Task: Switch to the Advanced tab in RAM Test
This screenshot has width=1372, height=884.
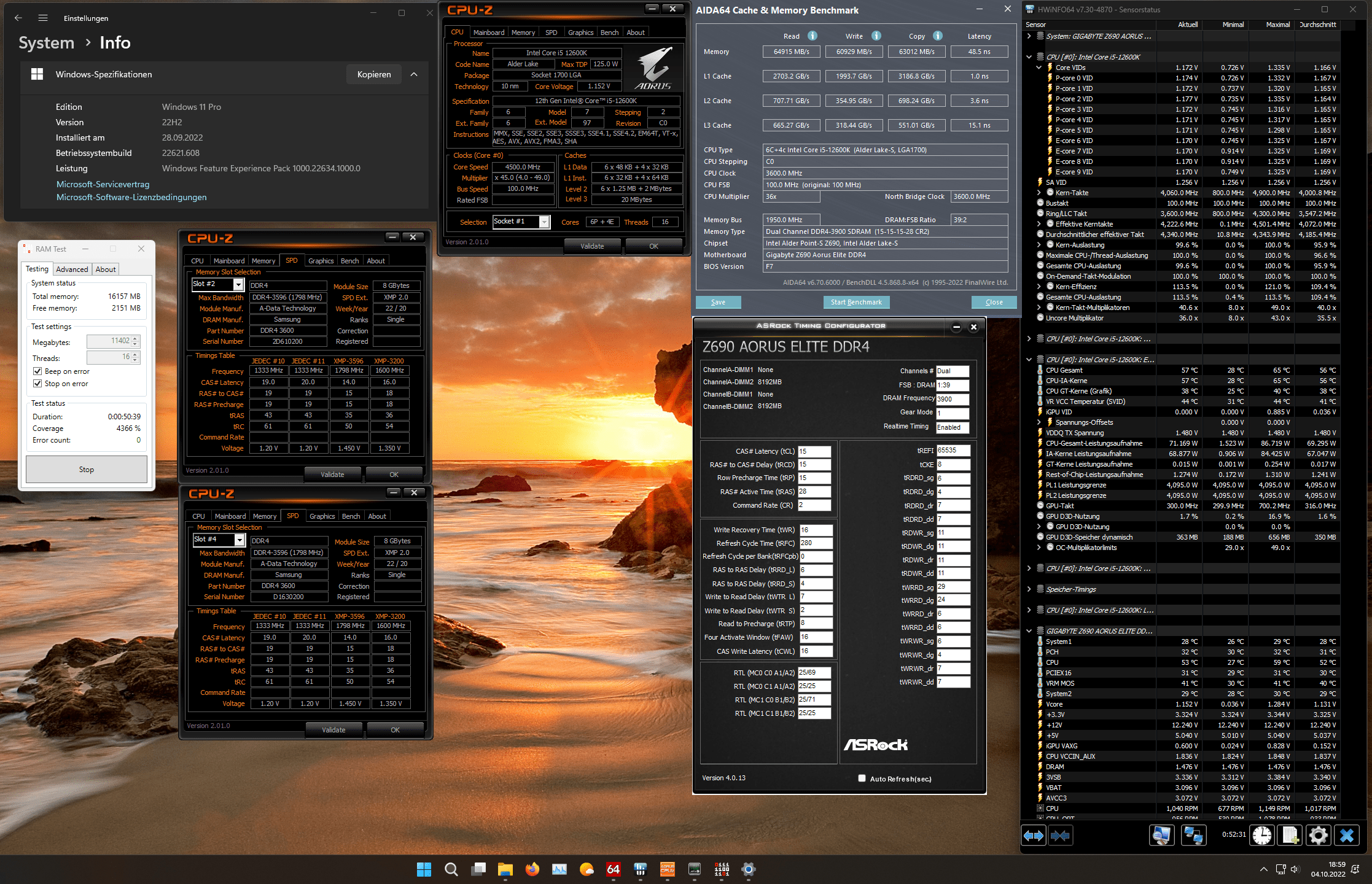Action: (72, 269)
